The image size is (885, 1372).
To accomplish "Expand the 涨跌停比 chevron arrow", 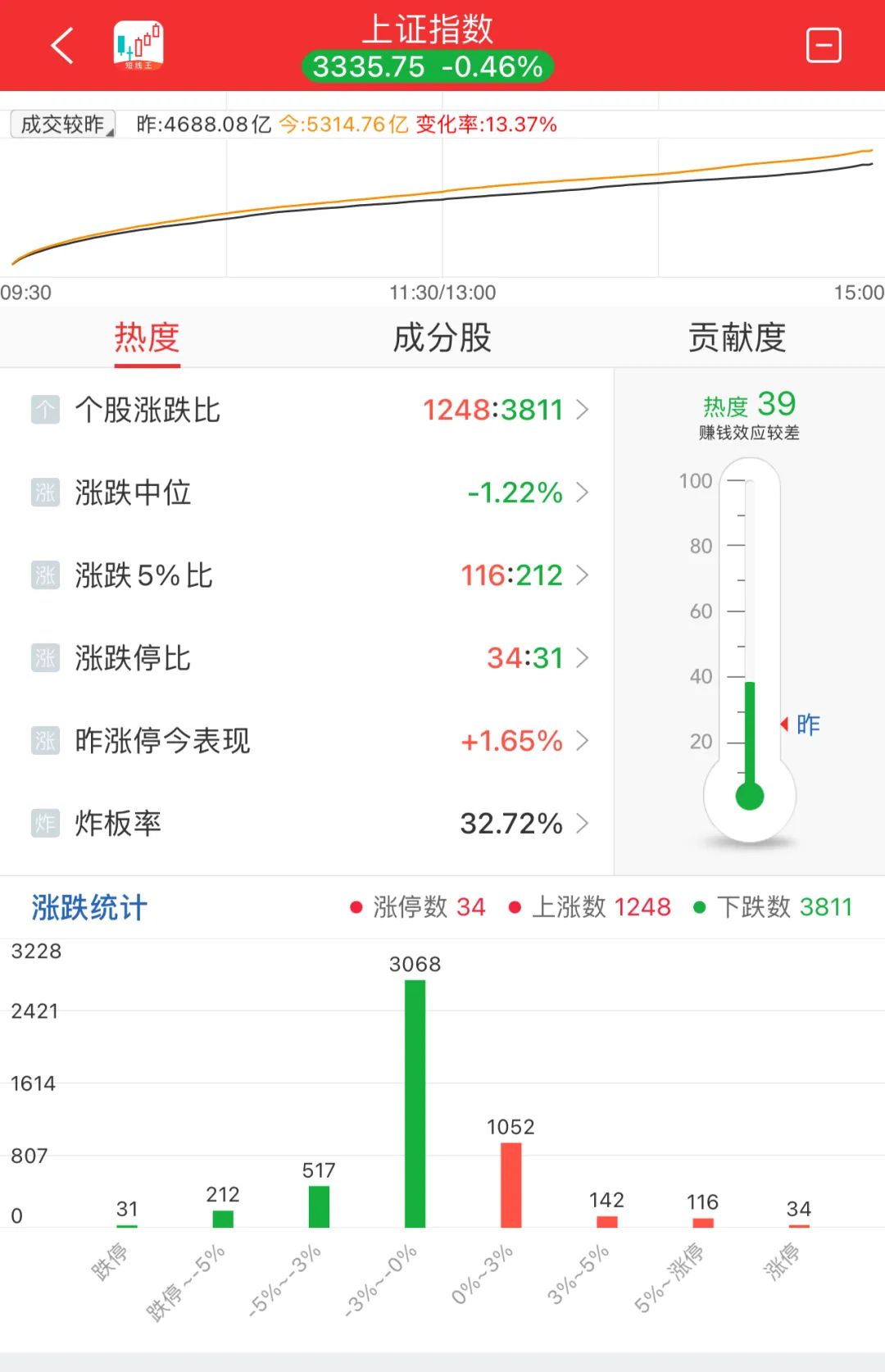I will coord(583,657).
